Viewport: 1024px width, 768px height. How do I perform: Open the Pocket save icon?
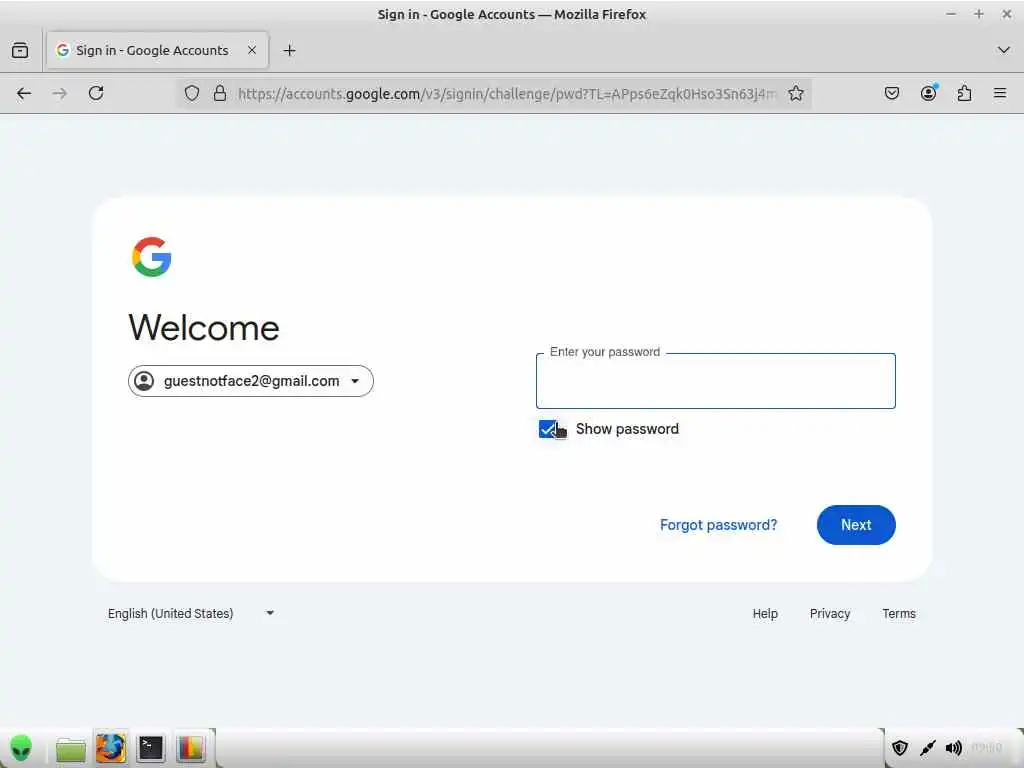[891, 93]
